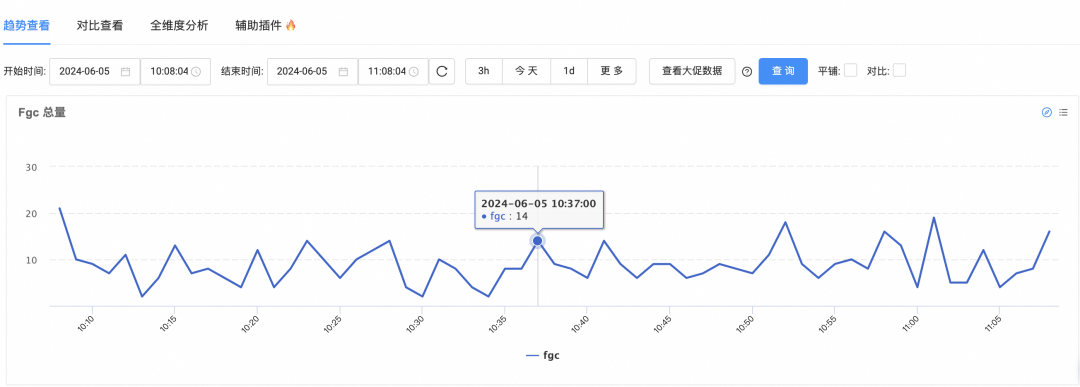Open the end time clock icon
Viewport: 1080px width, 387px height.
click(x=414, y=72)
